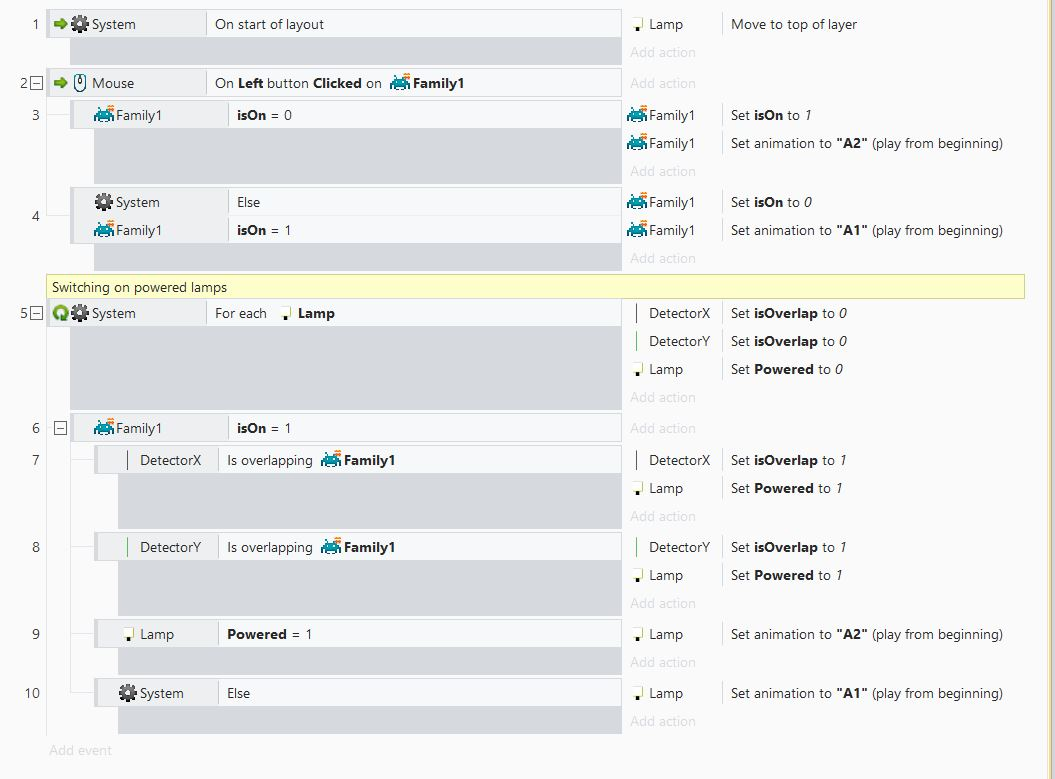
Task: Select the Switching on powered lamps comment
Action: pos(535,287)
